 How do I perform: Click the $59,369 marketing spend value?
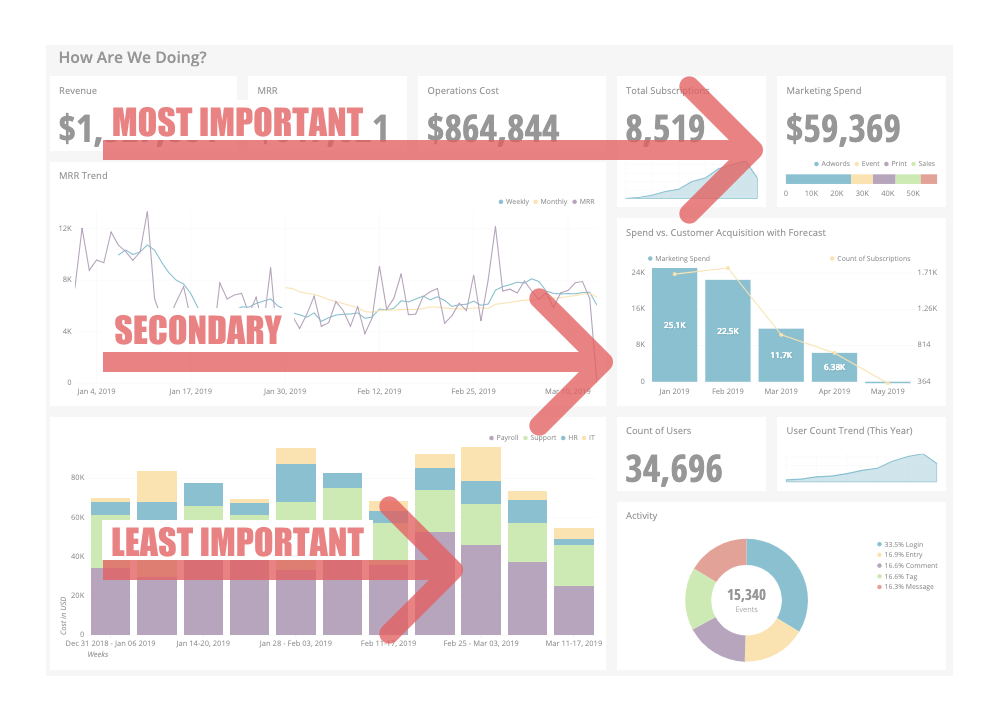[x=843, y=128]
